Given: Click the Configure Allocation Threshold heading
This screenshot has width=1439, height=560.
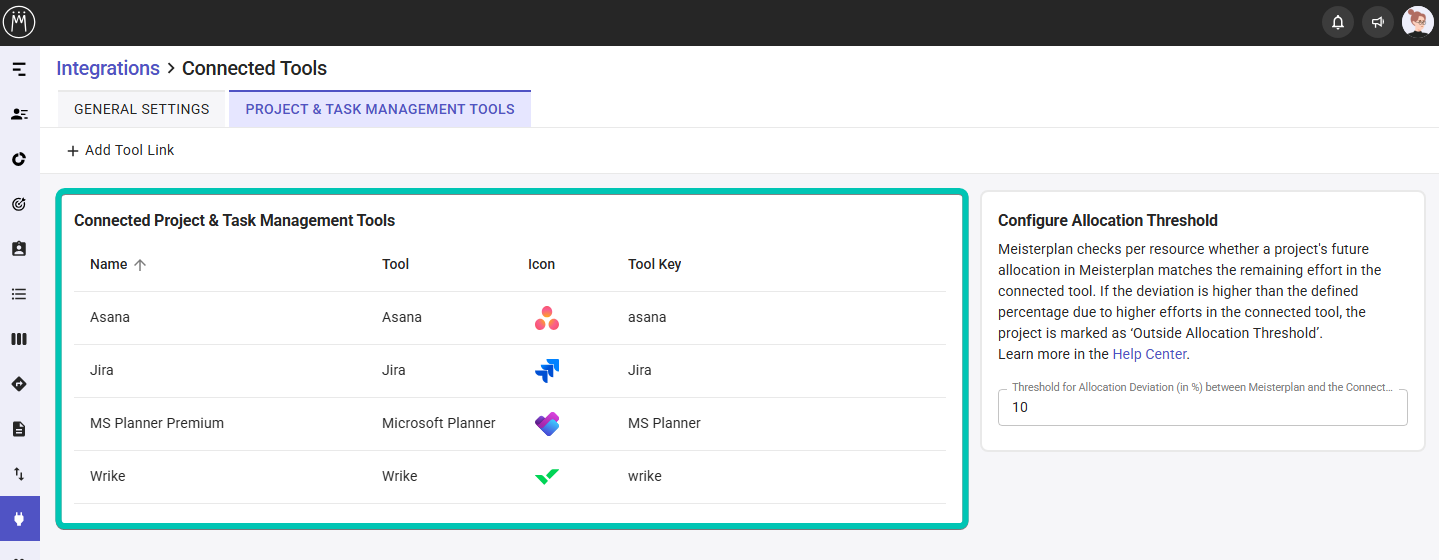Looking at the screenshot, I should tap(1108, 220).
